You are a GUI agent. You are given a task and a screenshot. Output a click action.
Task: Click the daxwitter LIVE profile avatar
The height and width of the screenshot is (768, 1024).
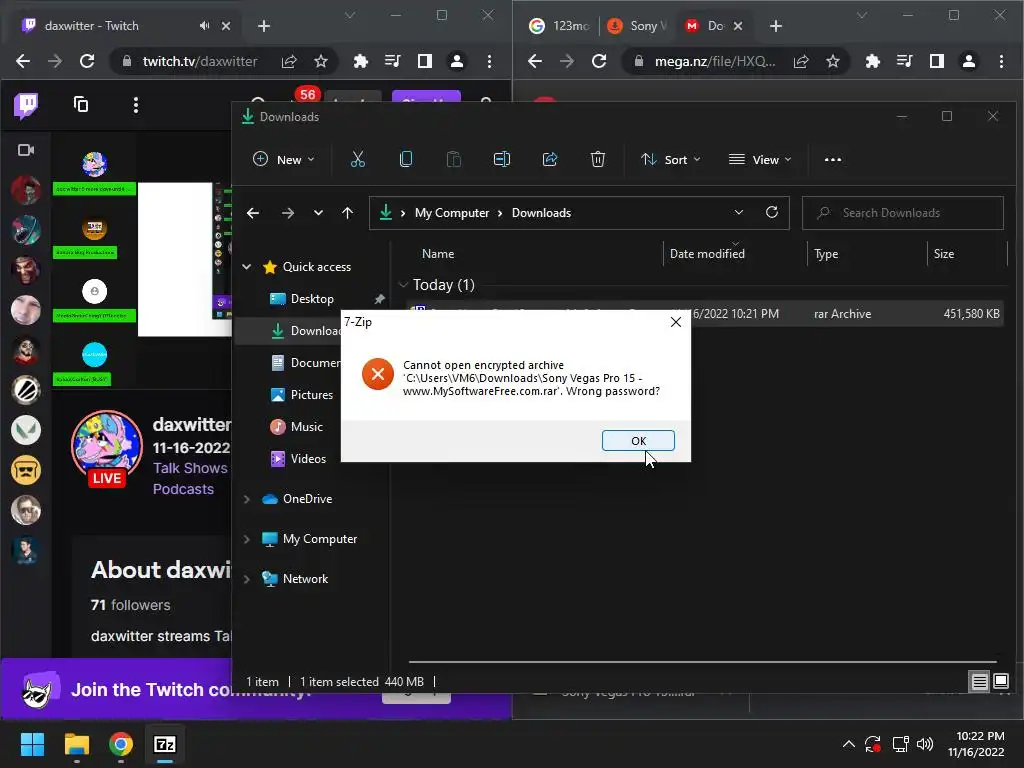coord(106,448)
